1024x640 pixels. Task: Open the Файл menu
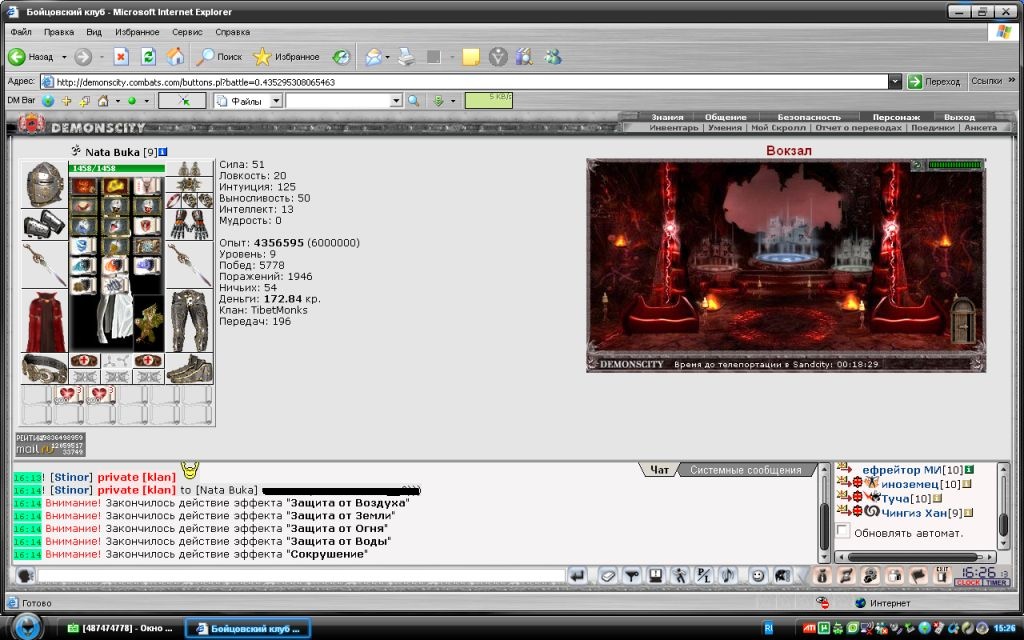(x=21, y=32)
